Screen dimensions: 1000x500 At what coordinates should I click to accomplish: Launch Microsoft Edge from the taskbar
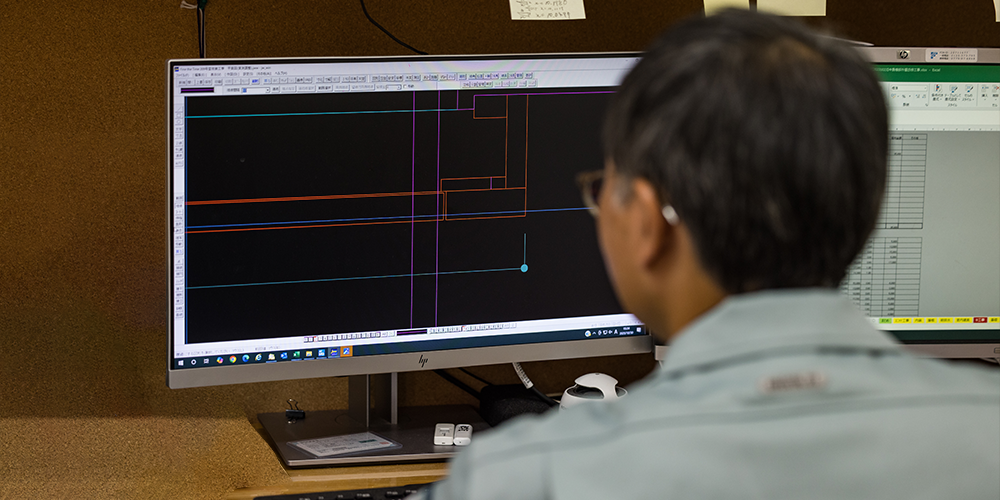pos(246,358)
